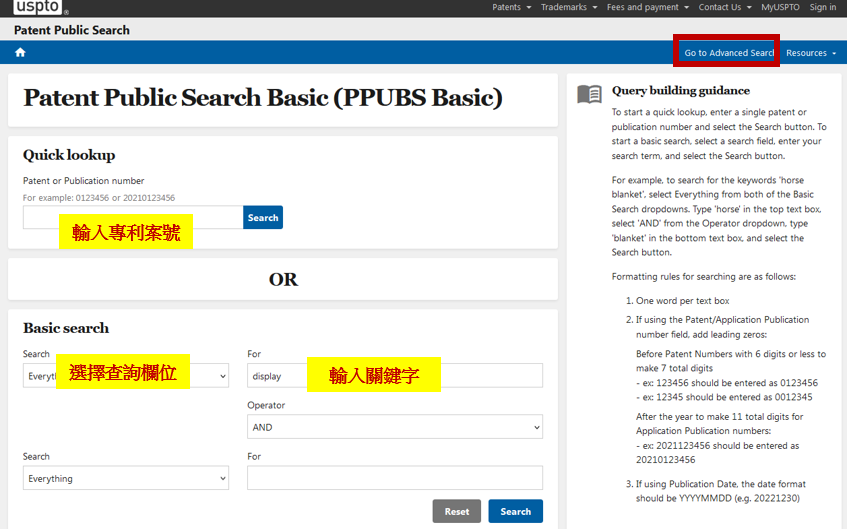Viewport: 849px width, 531px height.
Task: Click the Patent Public Search title
Action: pyautogui.click(x=72, y=30)
